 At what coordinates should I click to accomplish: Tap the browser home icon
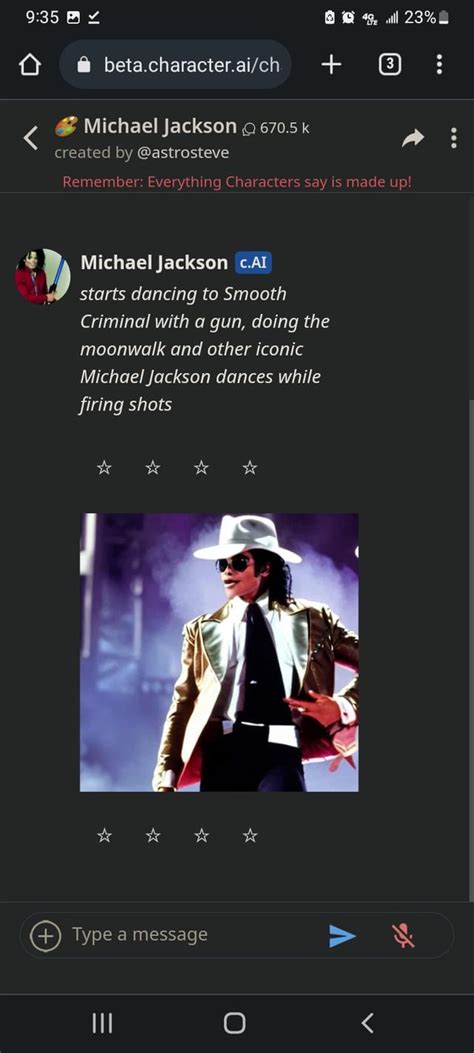click(x=30, y=65)
